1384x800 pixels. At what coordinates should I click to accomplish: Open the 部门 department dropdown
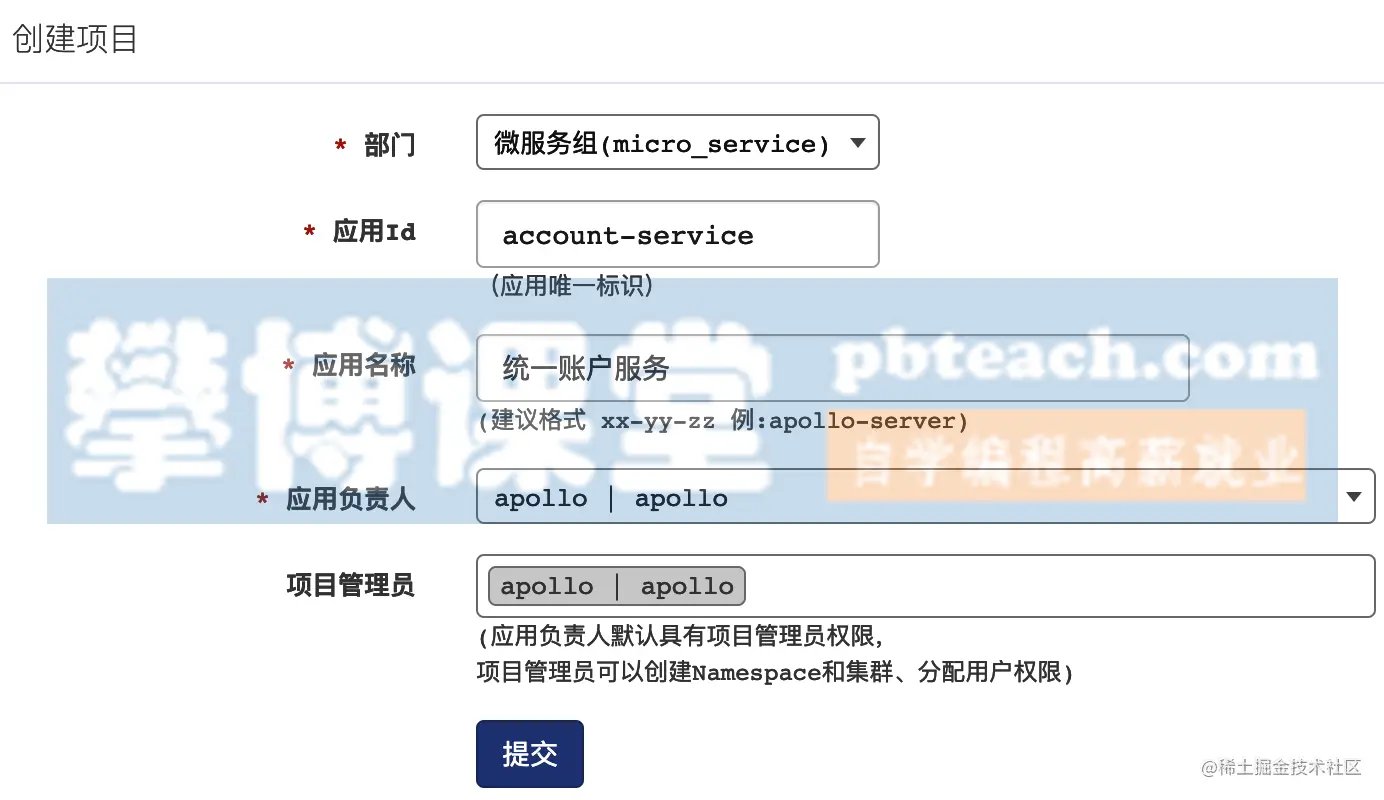coord(677,142)
